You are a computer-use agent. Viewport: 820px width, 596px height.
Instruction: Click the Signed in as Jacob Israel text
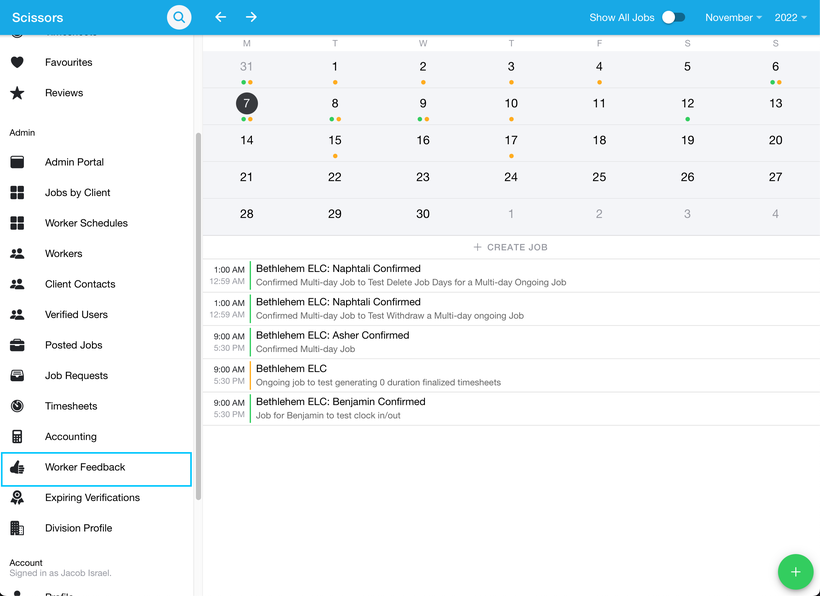pos(60,573)
